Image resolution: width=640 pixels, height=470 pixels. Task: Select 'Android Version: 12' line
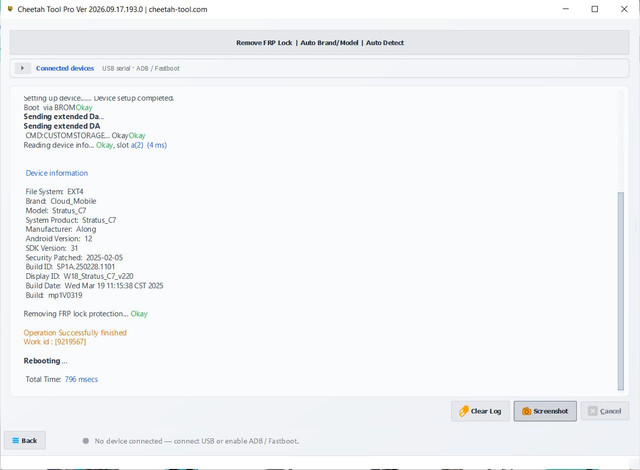[x=59, y=239]
